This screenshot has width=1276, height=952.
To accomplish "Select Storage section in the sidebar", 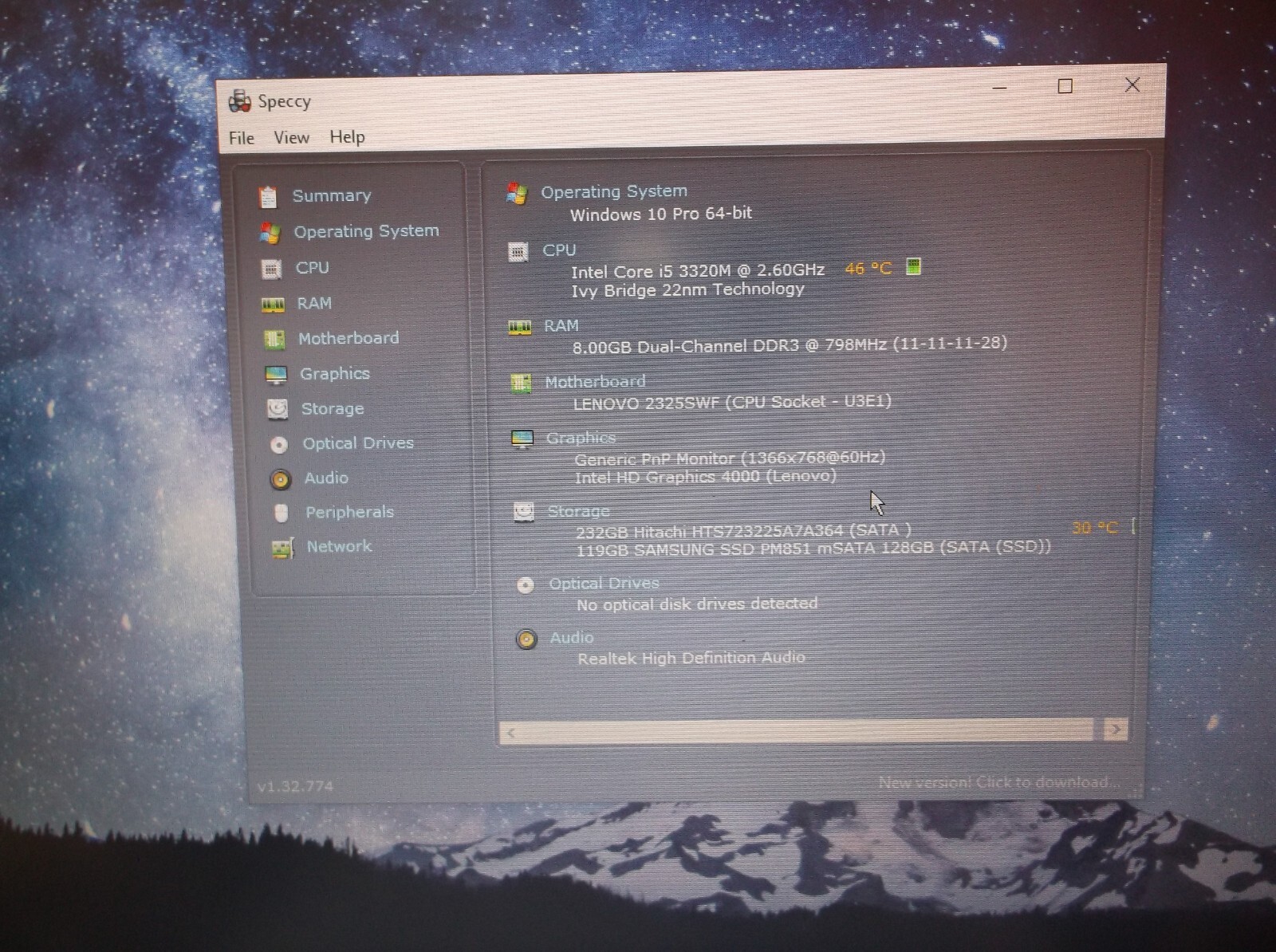I will 333,408.
